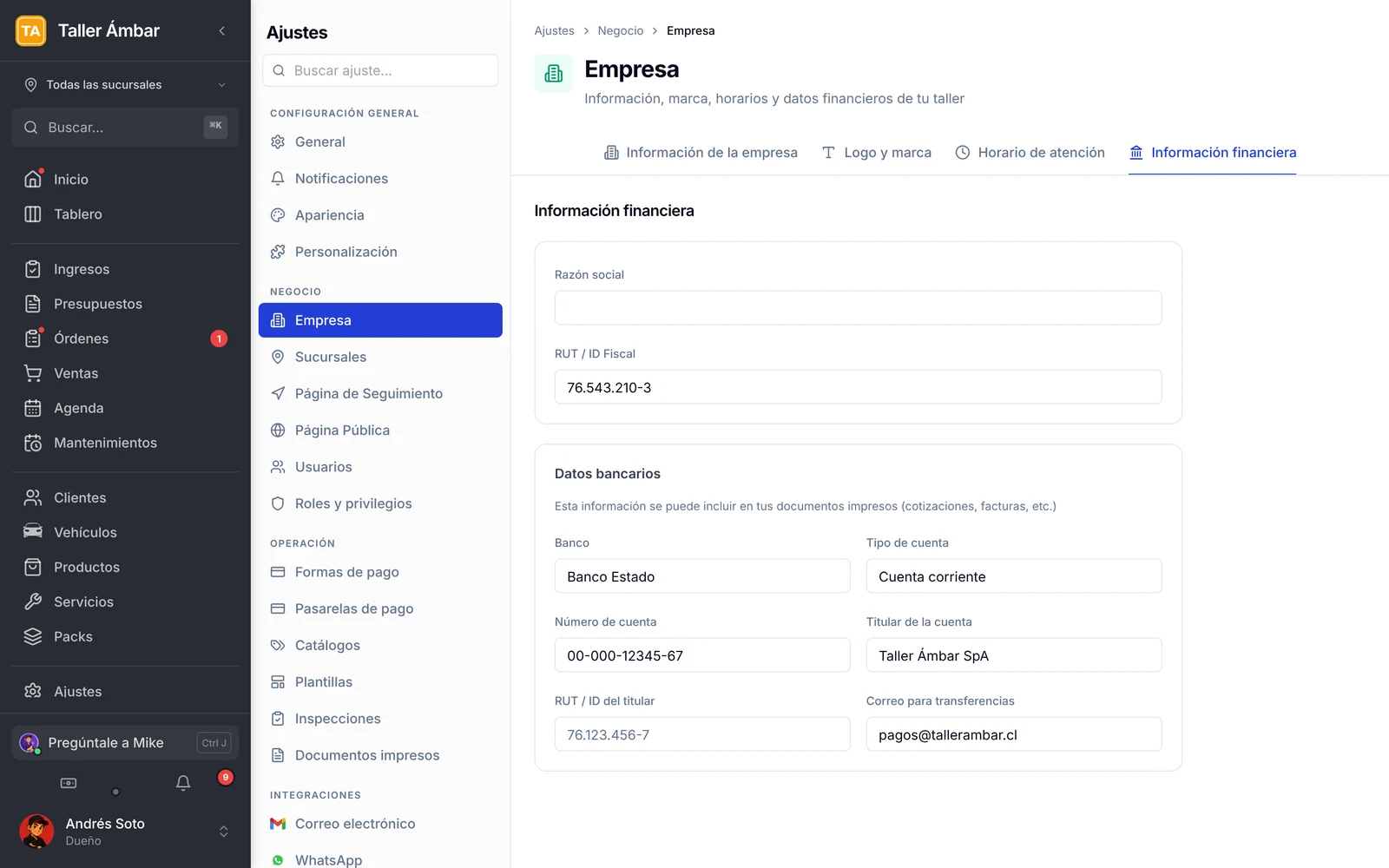Open Presupuestos document icon
1389x868 pixels.
click(x=33, y=304)
